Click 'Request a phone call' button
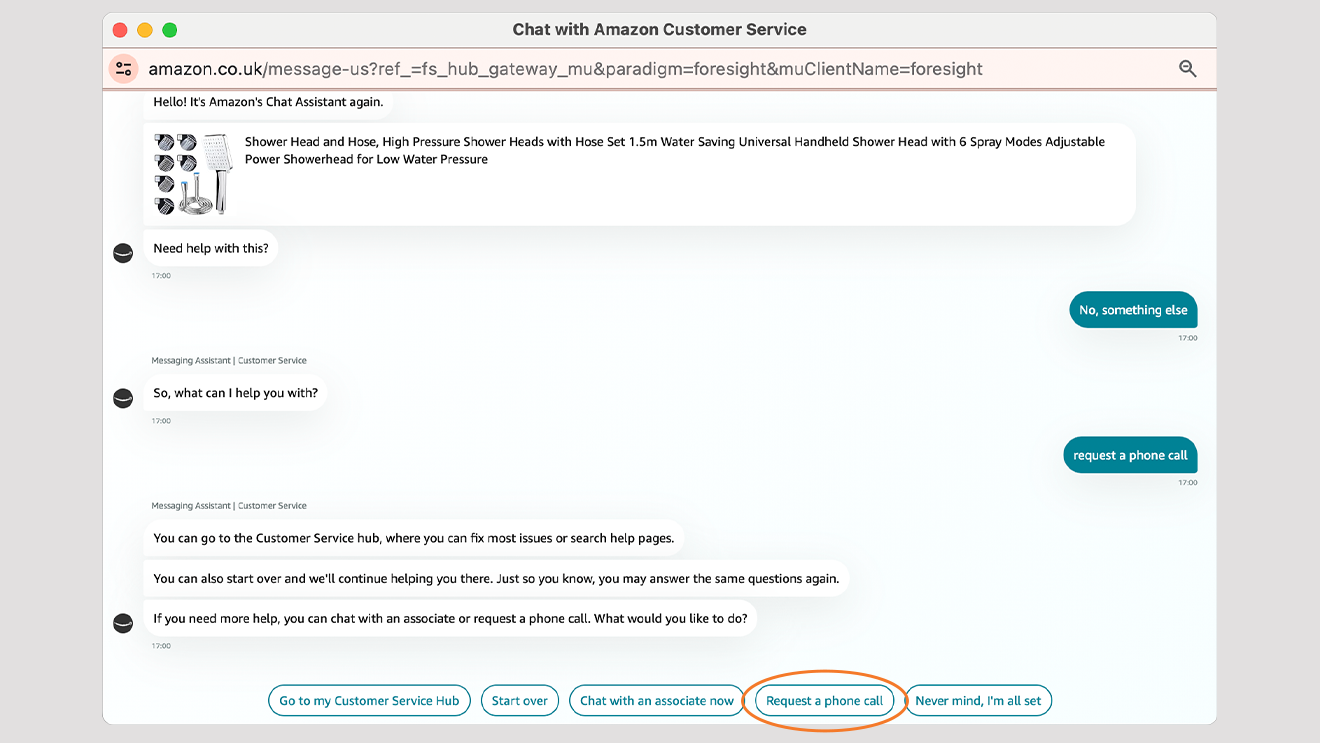 [x=824, y=701]
